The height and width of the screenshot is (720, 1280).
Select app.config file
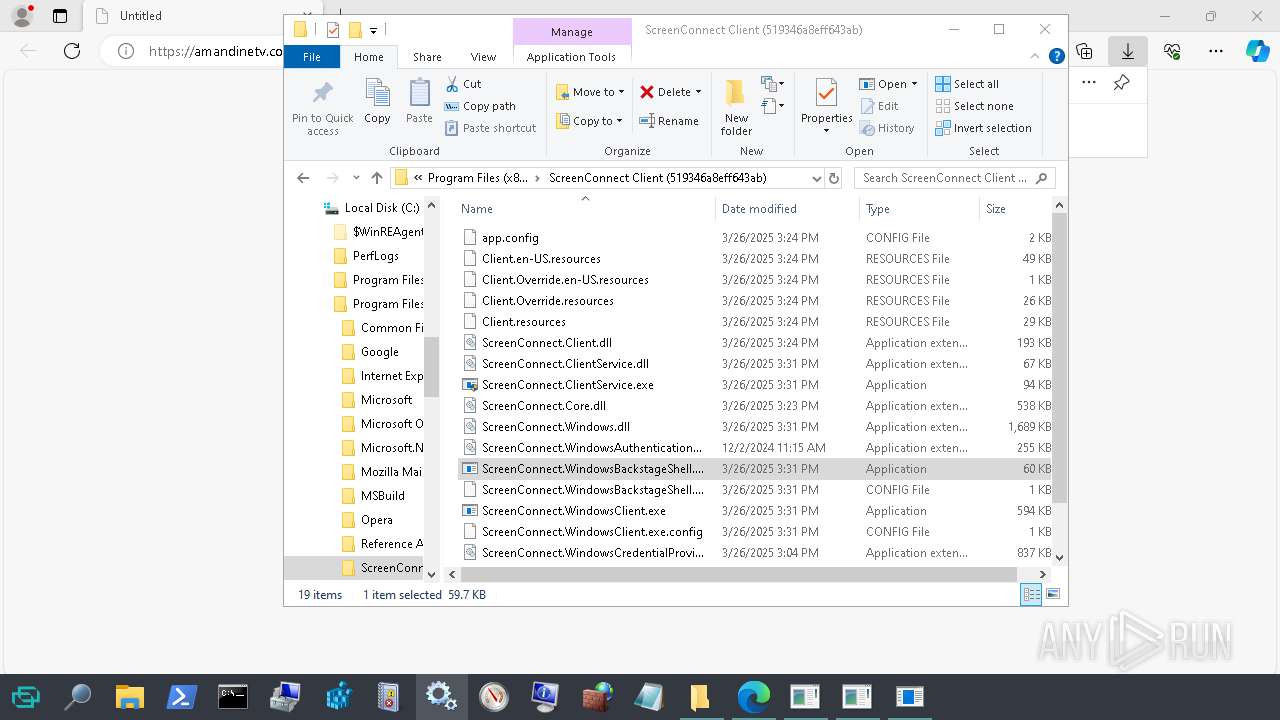pos(510,238)
